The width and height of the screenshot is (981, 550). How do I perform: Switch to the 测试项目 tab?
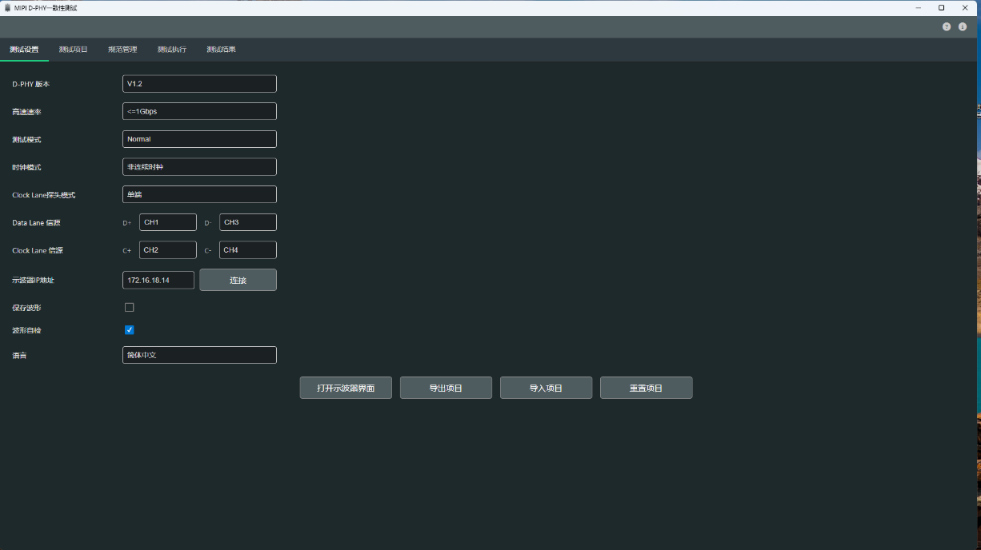coord(73,49)
